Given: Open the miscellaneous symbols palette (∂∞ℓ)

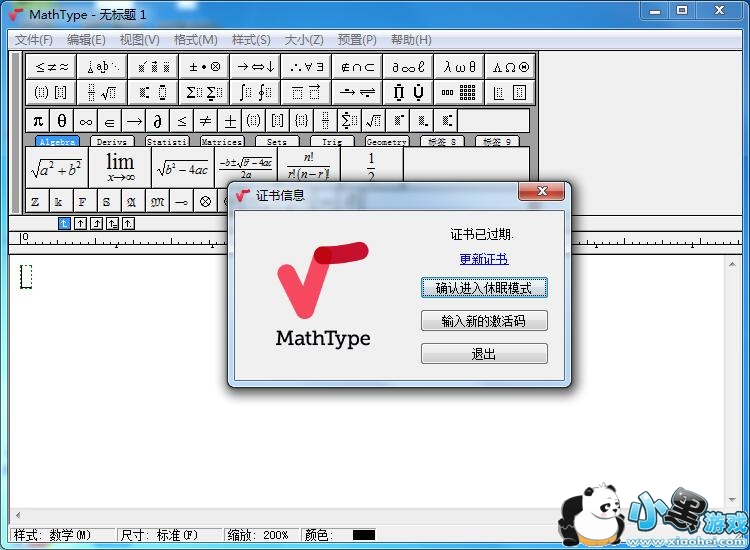Looking at the screenshot, I should (x=408, y=67).
